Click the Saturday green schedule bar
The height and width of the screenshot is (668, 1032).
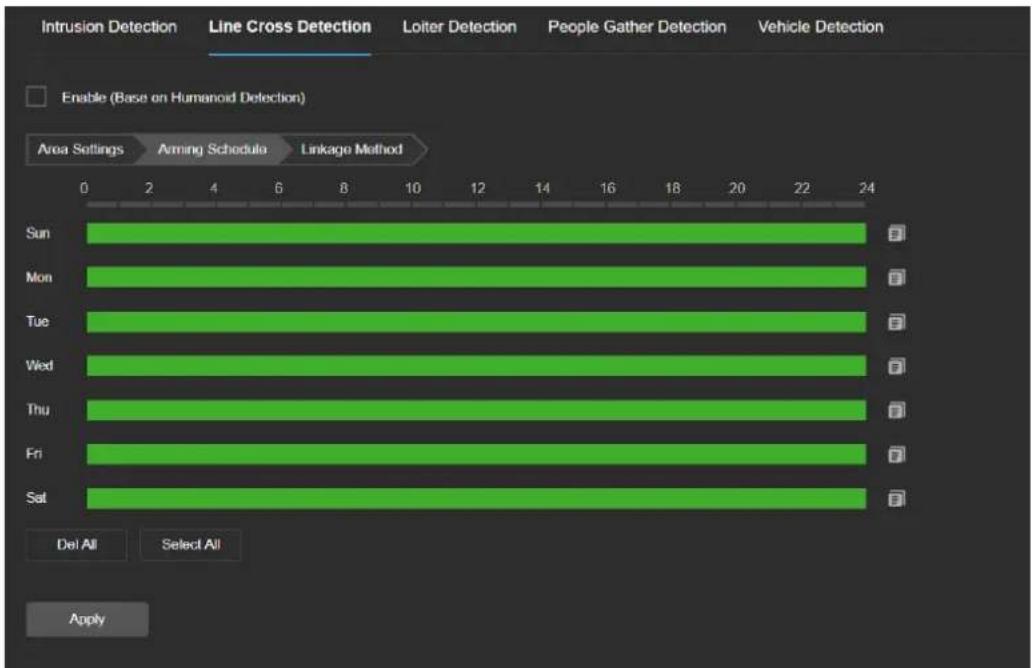(477, 498)
